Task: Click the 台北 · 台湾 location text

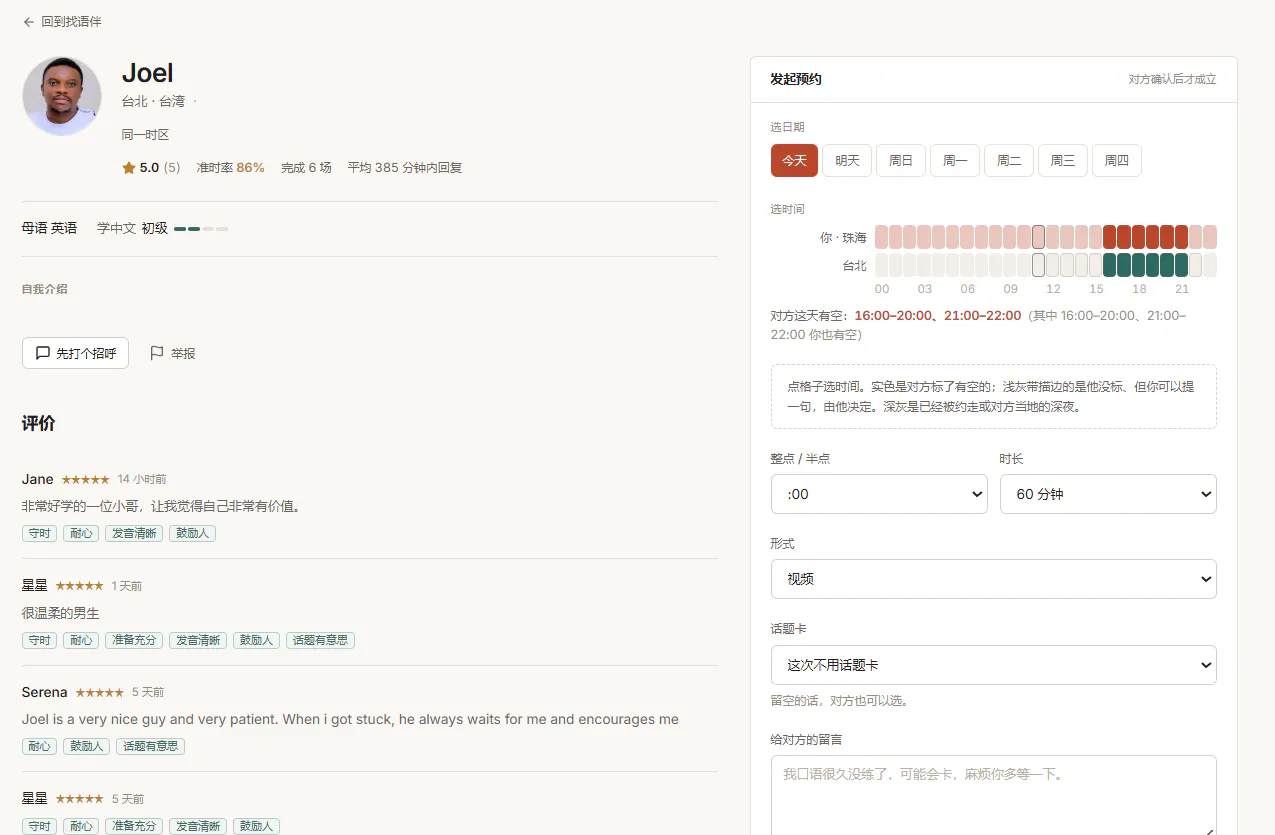Action: coord(153,101)
